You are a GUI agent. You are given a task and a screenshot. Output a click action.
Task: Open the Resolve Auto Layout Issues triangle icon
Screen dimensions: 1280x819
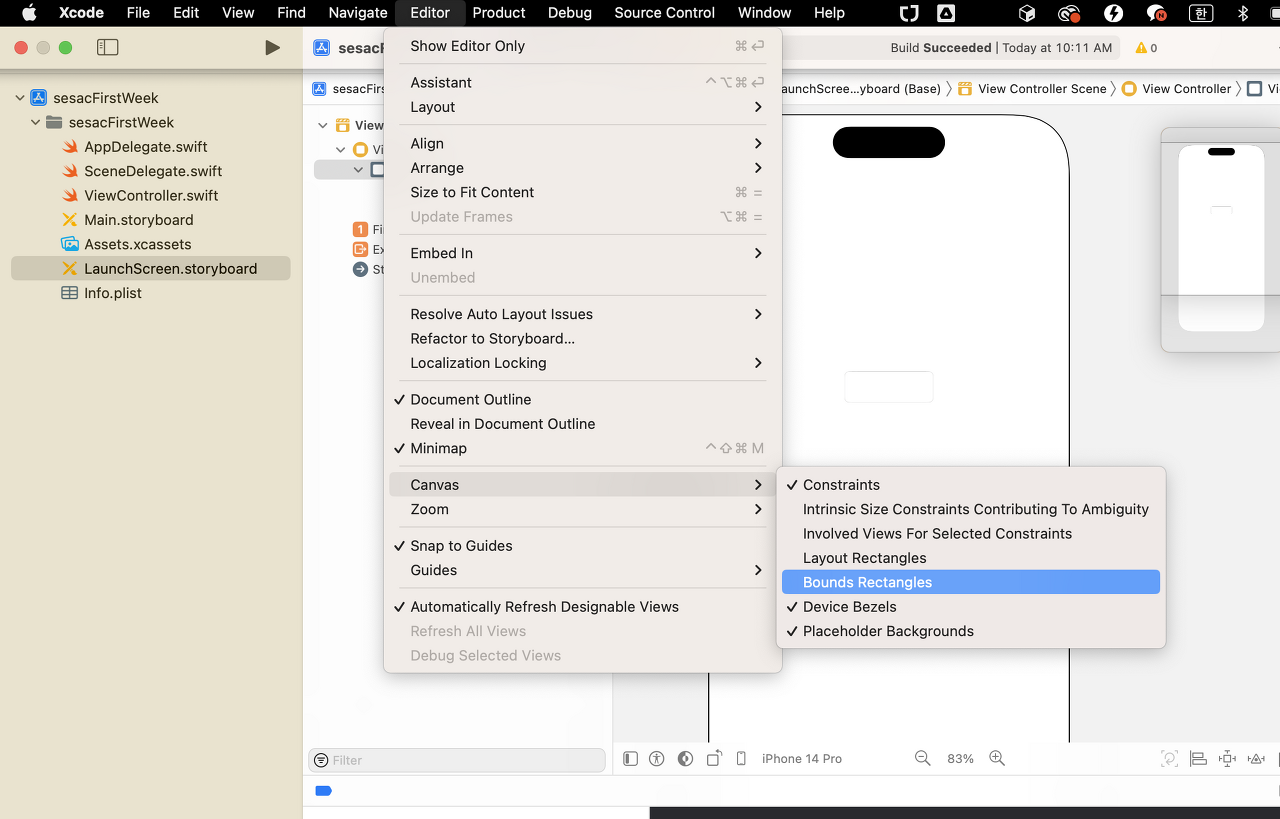1258,758
